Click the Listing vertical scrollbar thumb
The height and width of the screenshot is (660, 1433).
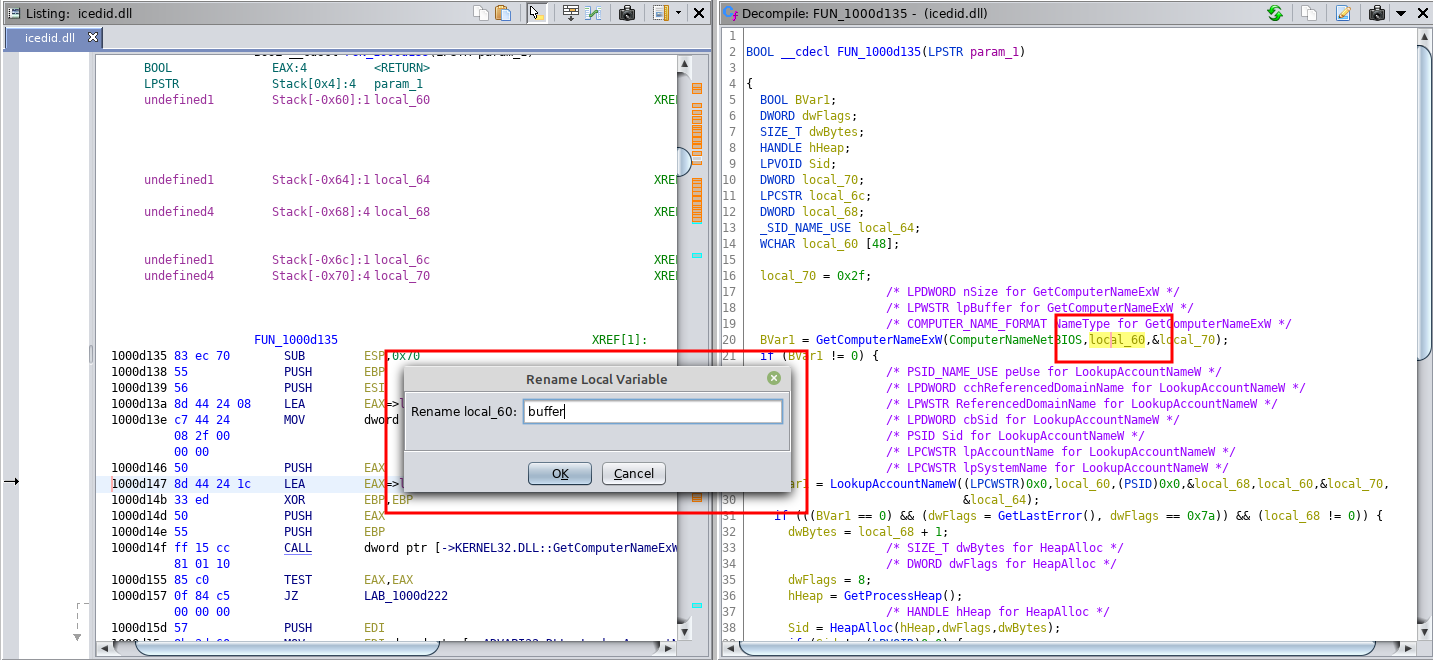coord(684,161)
